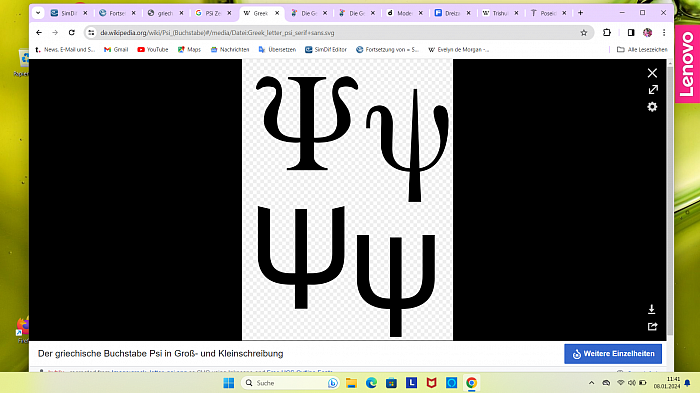Open the image in fullscreen view
The height and width of the screenshot is (393, 700).
(653, 90)
